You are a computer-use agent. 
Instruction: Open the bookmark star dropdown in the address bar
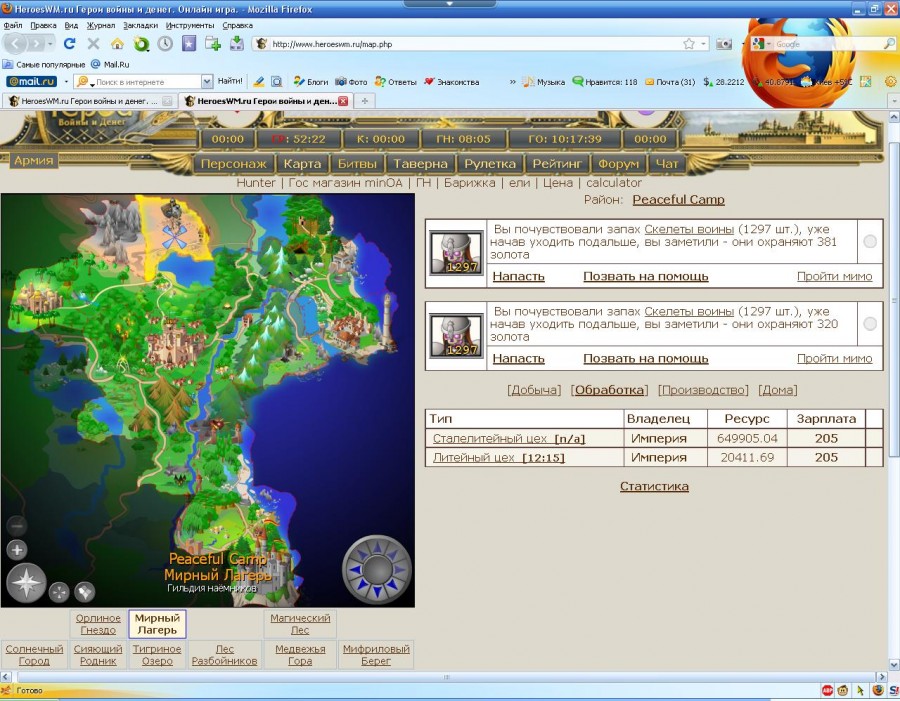[x=703, y=44]
